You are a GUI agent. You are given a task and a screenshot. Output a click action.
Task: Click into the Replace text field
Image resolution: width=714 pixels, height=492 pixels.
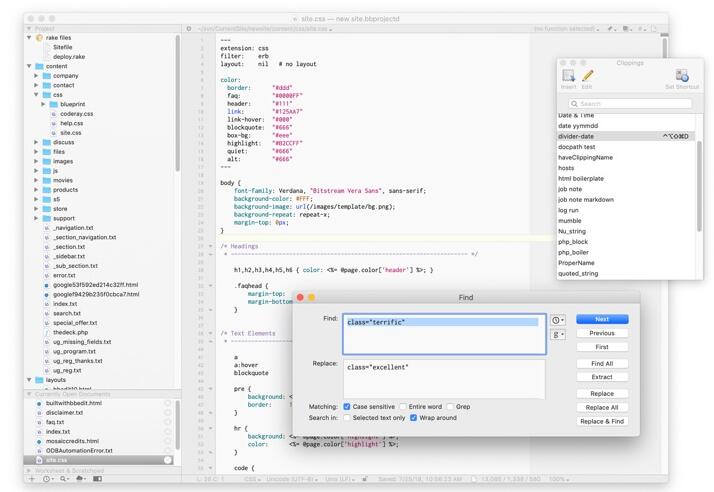444,379
